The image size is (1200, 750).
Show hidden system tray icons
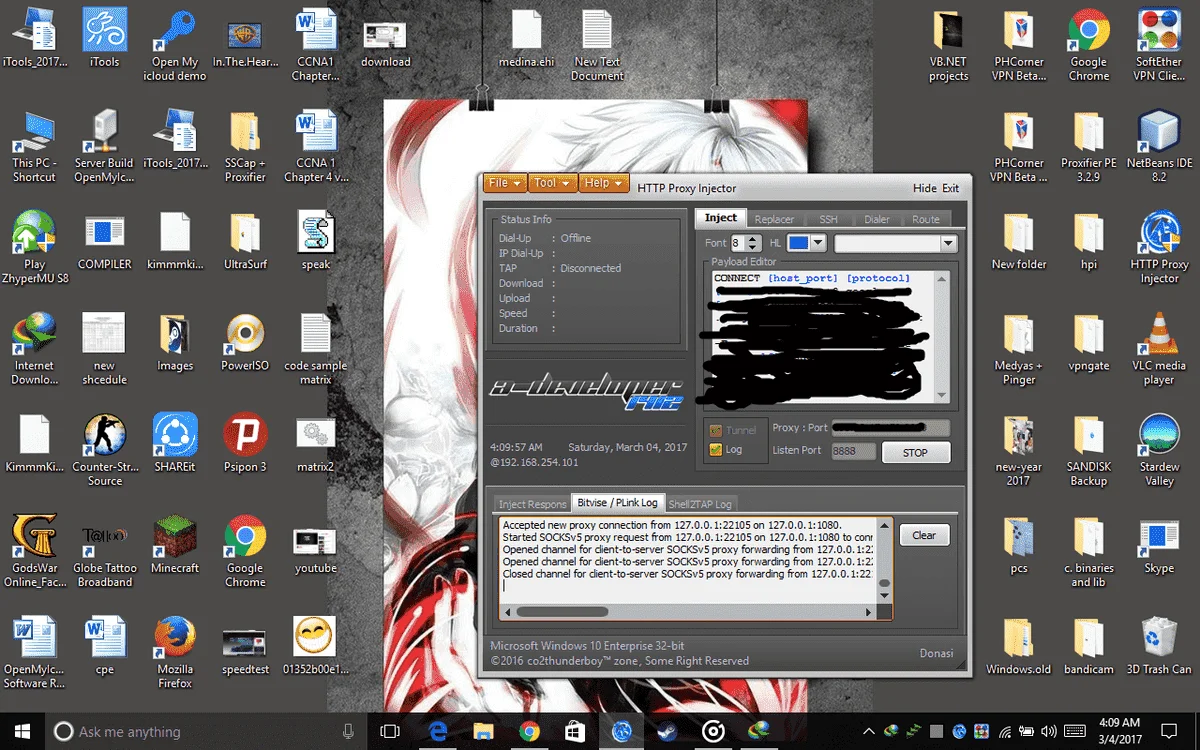(868, 731)
